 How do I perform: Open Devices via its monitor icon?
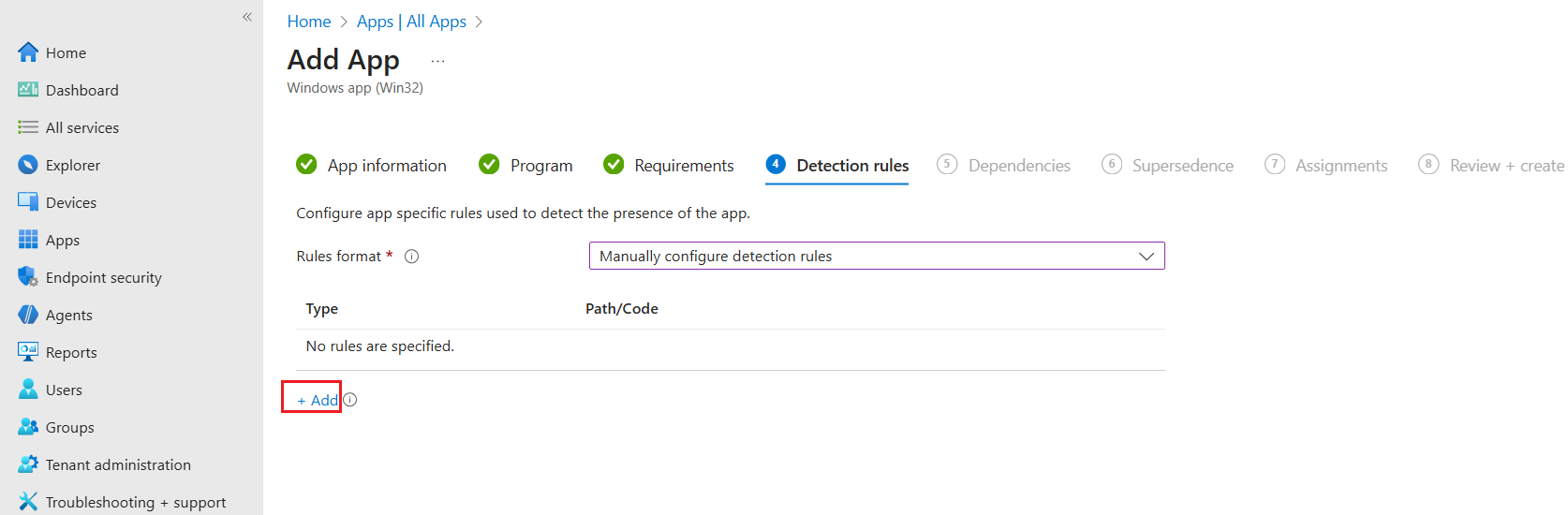(28, 202)
